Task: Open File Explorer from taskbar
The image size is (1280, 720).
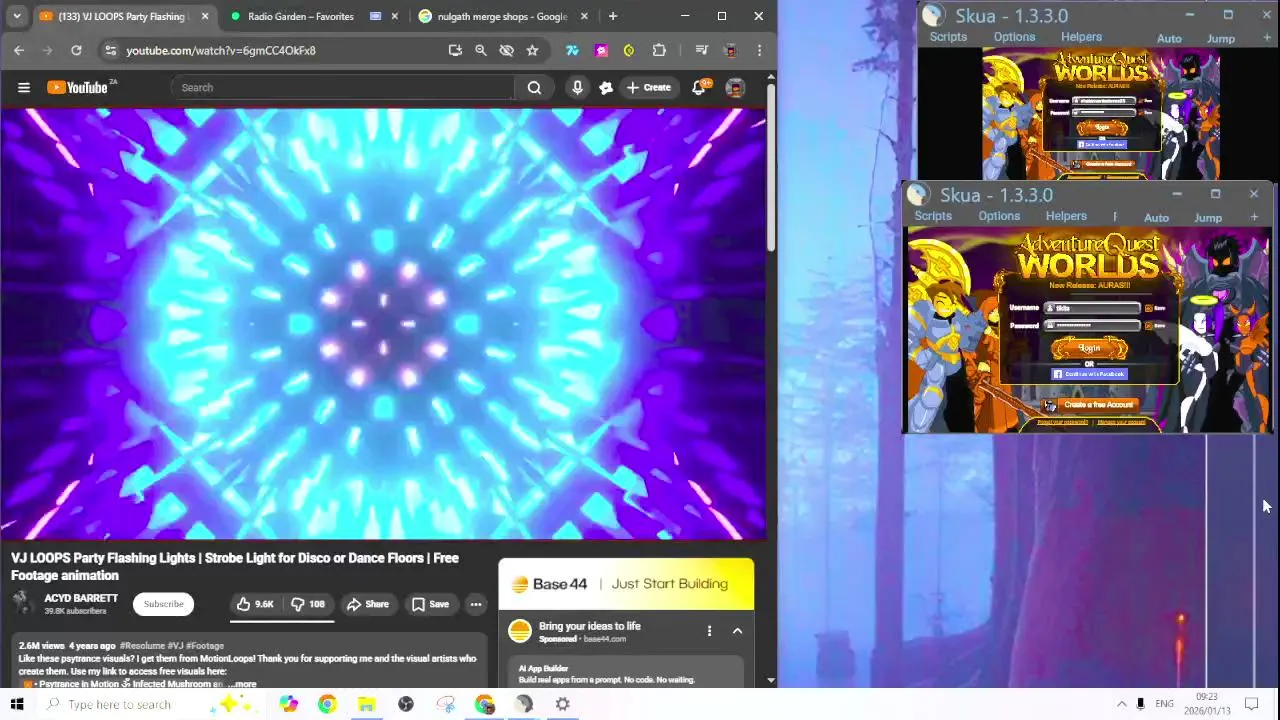Action: pyautogui.click(x=366, y=704)
